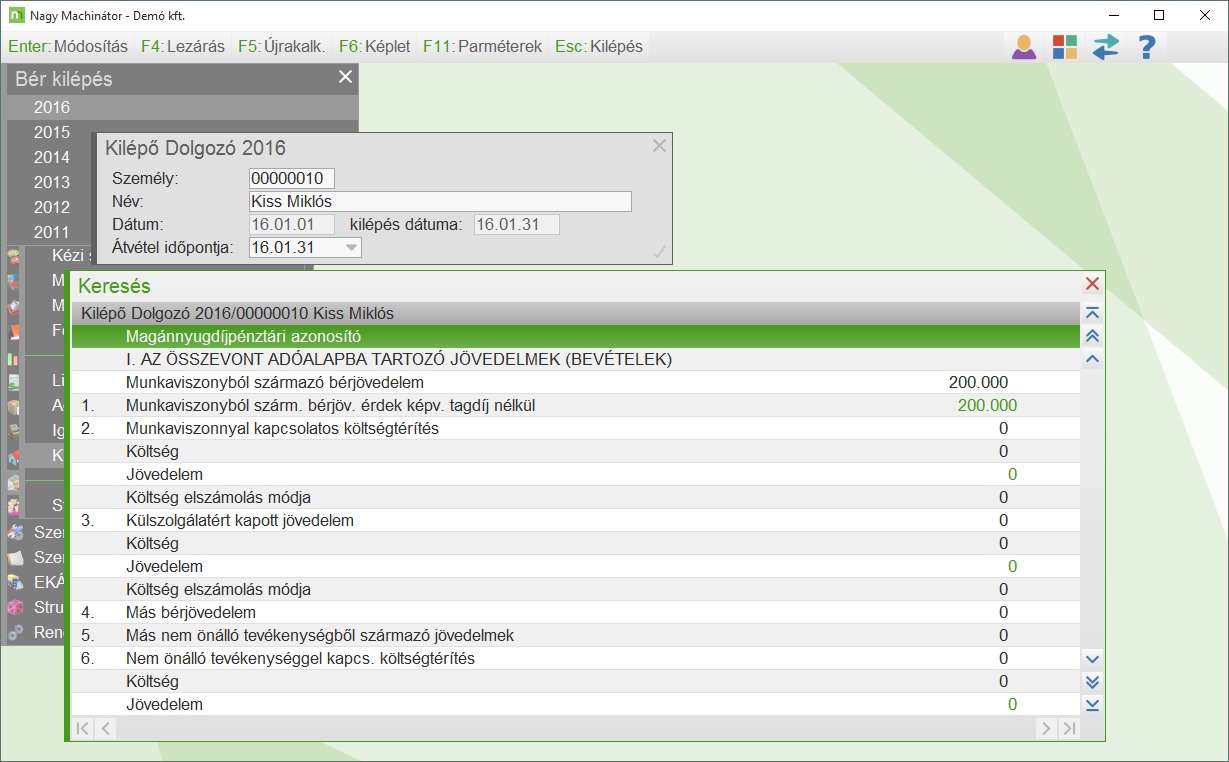Open Átvétel időpontja dropdown

pyautogui.click(x=351, y=248)
